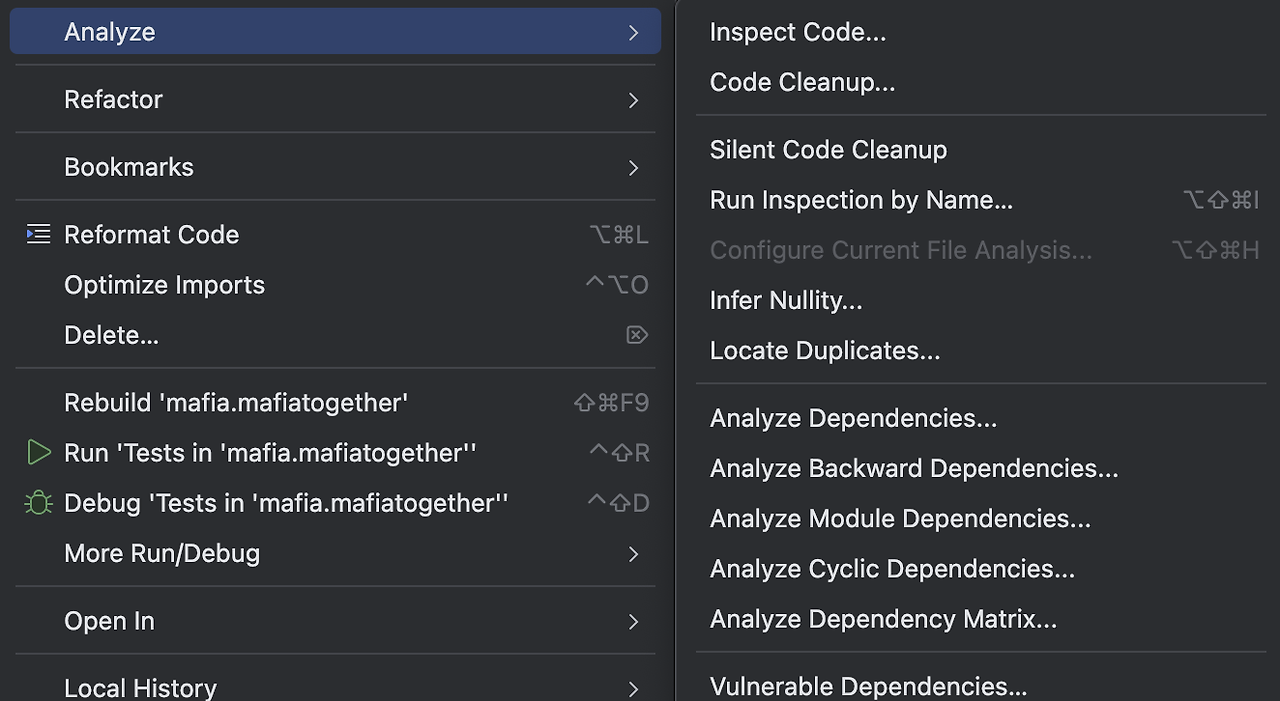Run Silent Code Cleanup
The height and width of the screenshot is (701, 1280).
pyautogui.click(x=828, y=150)
